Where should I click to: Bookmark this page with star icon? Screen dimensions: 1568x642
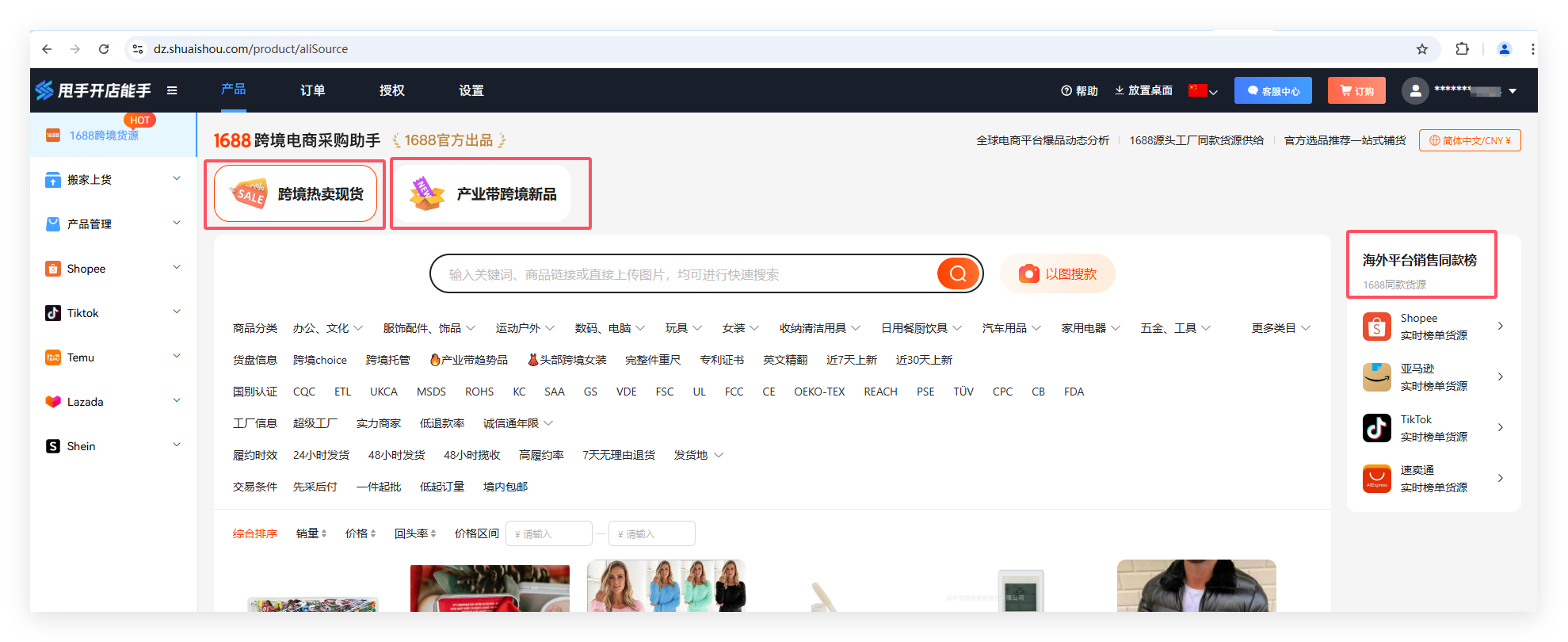(1422, 49)
